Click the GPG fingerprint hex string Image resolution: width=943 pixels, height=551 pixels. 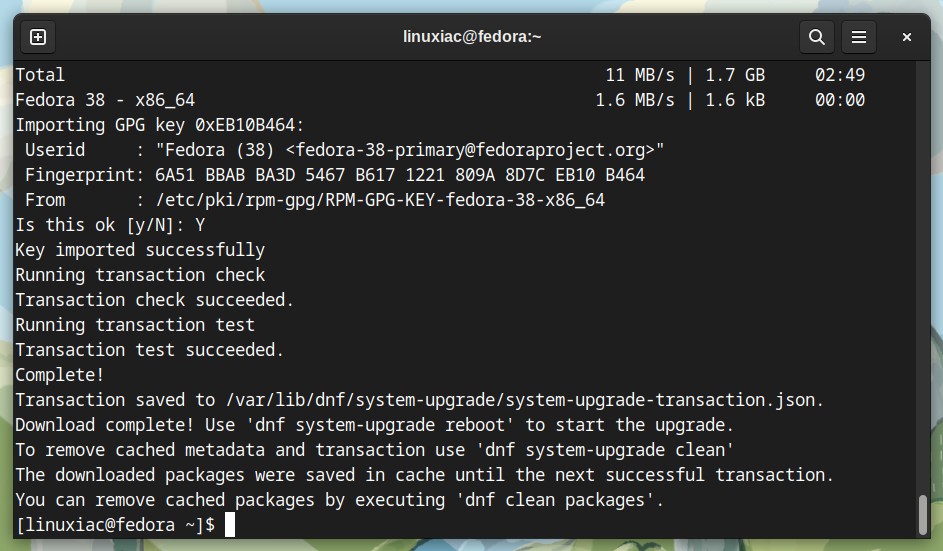click(400, 175)
